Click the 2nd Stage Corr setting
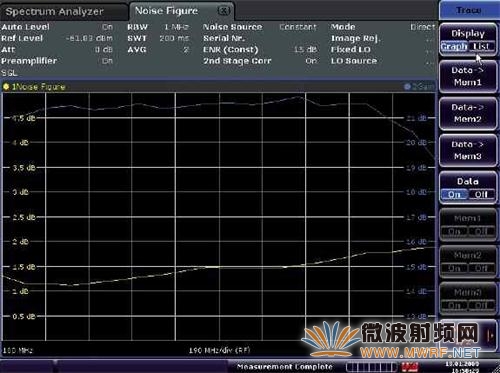This screenshot has width=500, height=373. pyautogui.click(x=260, y=61)
